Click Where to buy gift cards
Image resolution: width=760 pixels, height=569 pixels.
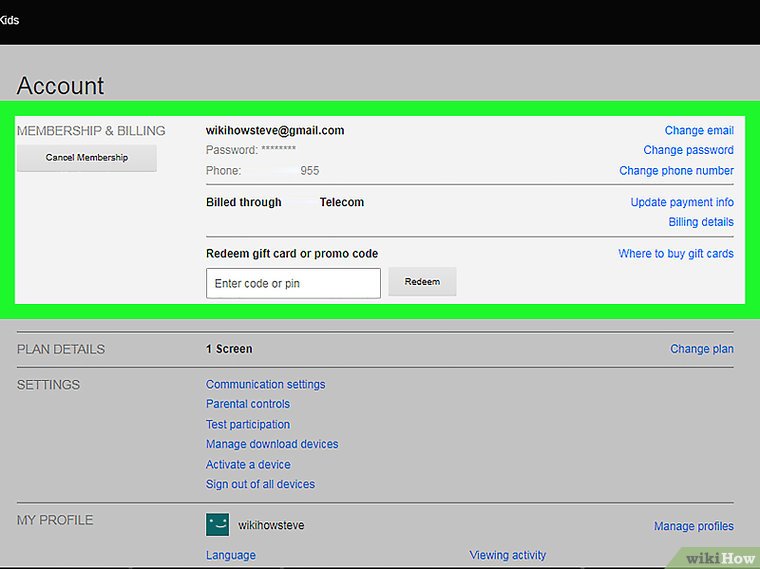(676, 254)
